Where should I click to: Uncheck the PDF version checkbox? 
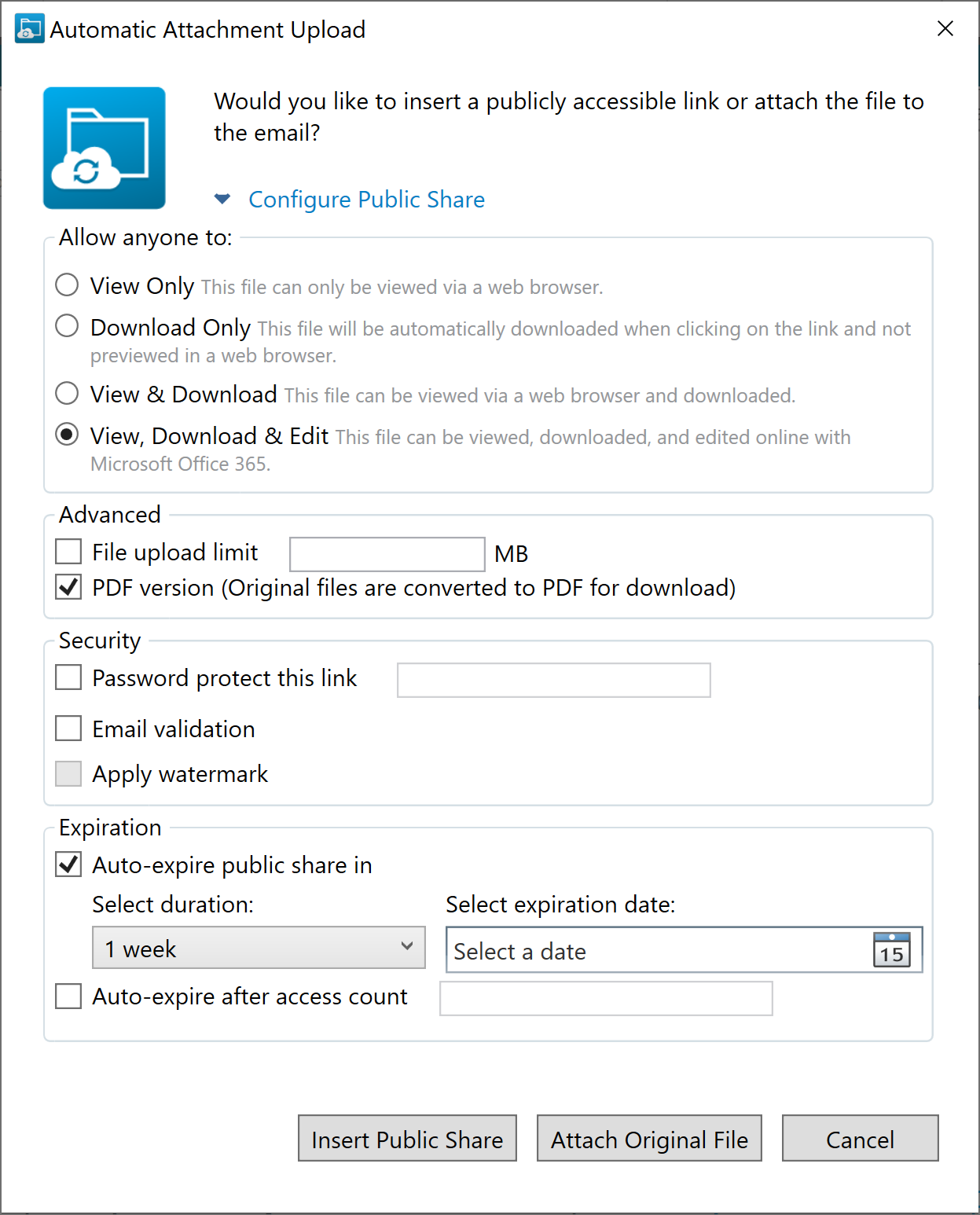click(69, 587)
